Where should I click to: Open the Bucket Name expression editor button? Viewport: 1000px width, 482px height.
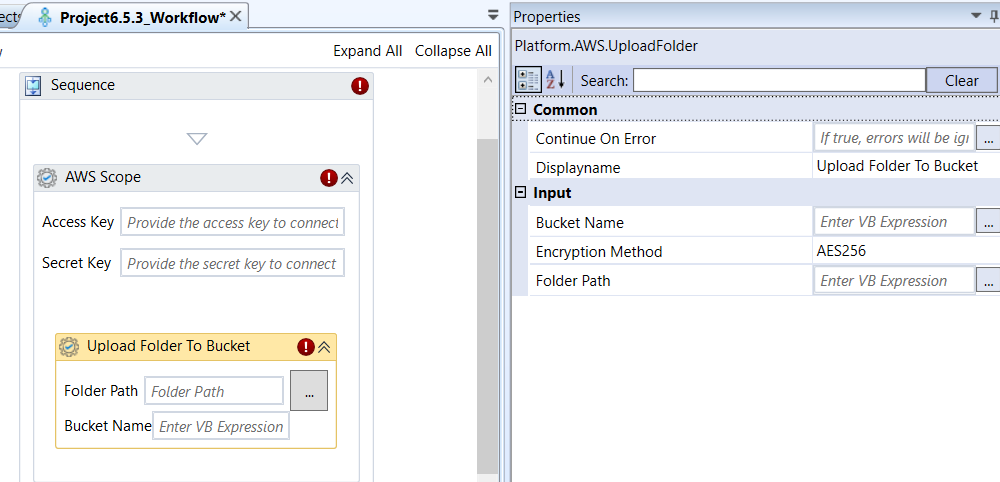tap(988, 222)
